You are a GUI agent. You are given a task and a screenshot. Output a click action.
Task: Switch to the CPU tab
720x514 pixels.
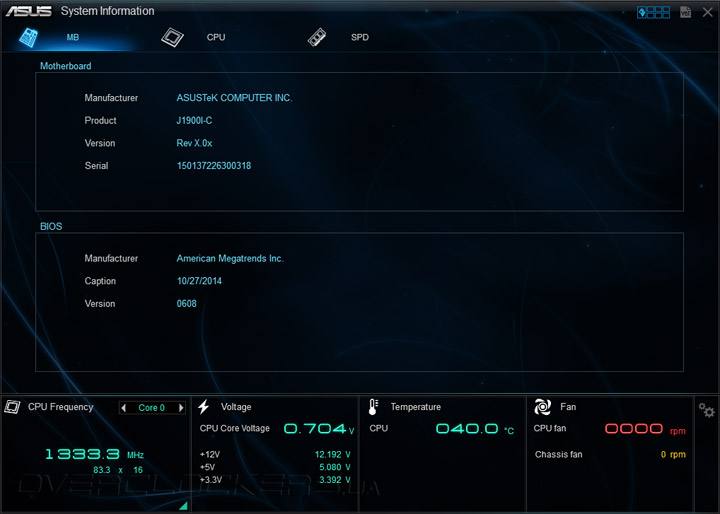tap(216, 37)
